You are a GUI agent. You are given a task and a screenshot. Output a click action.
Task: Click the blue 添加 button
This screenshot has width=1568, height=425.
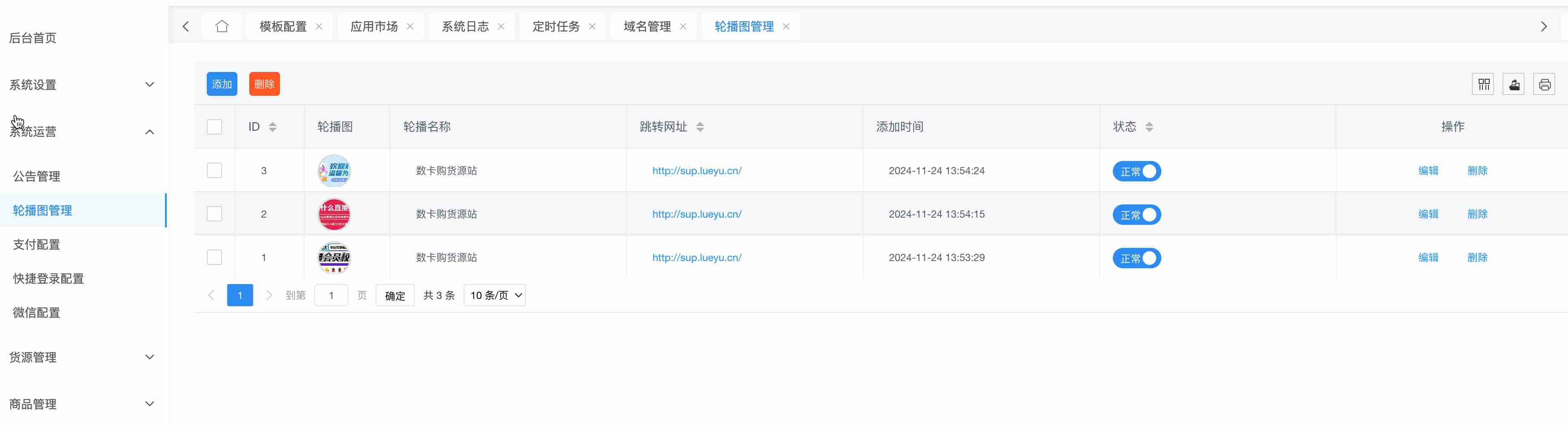click(x=222, y=84)
